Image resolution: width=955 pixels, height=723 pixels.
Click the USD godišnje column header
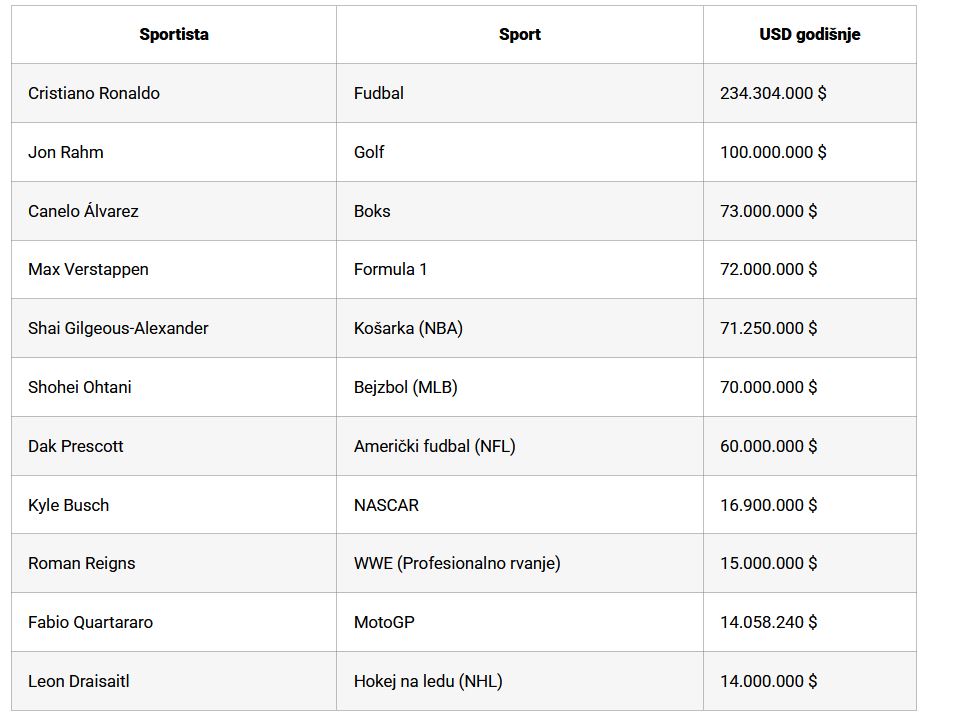[x=809, y=34]
